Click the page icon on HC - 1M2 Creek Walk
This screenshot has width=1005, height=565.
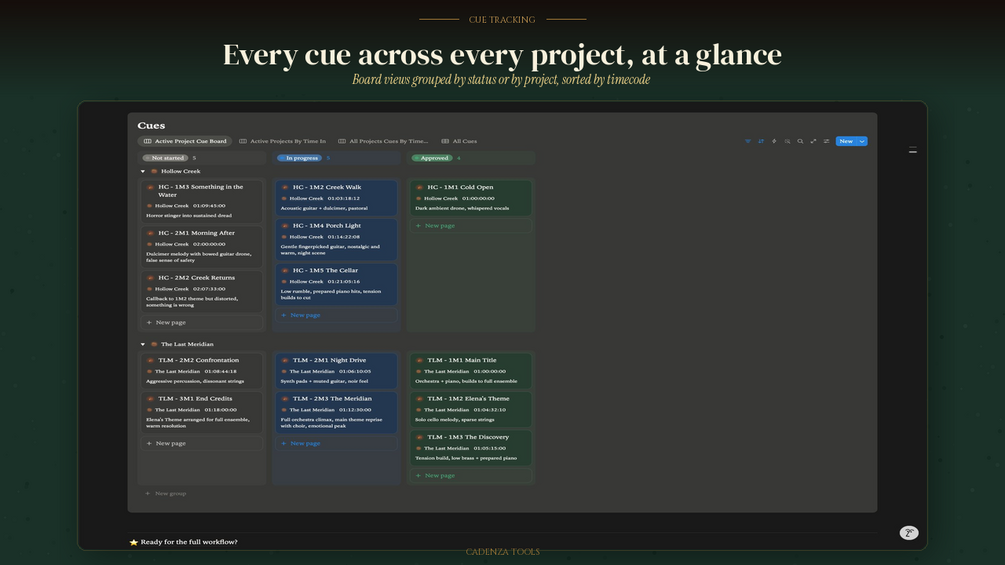[285, 187]
